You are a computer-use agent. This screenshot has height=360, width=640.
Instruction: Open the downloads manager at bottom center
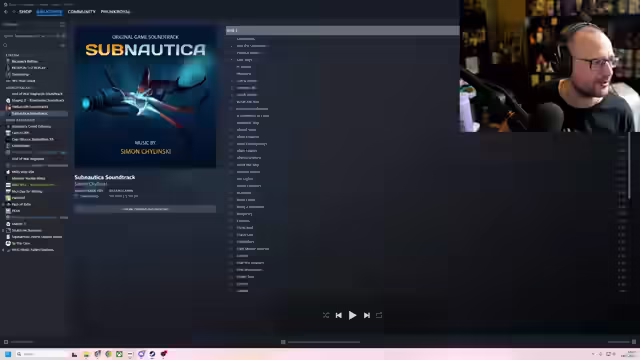pos(321,342)
